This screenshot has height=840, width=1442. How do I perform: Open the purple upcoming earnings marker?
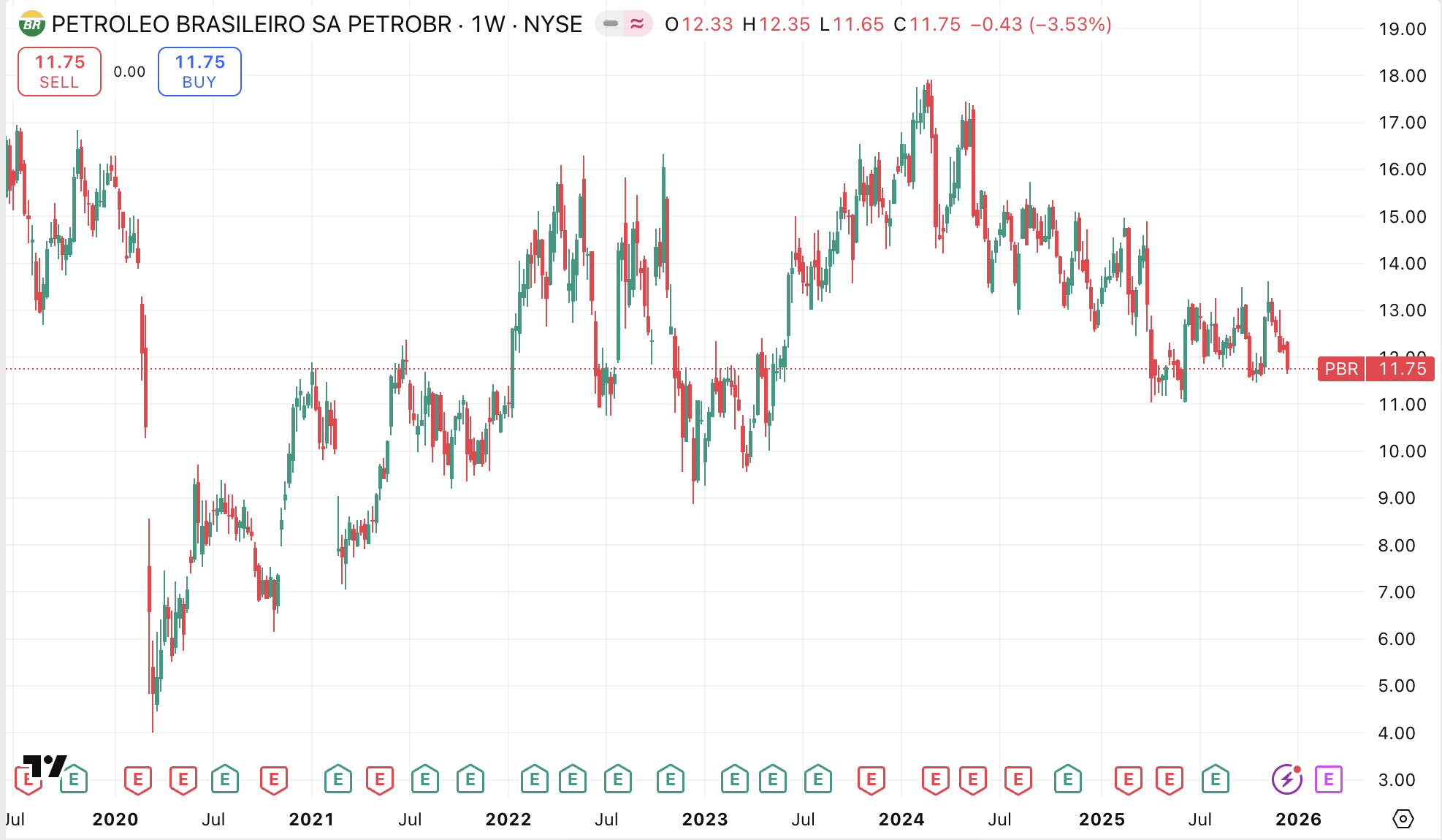tap(1328, 779)
